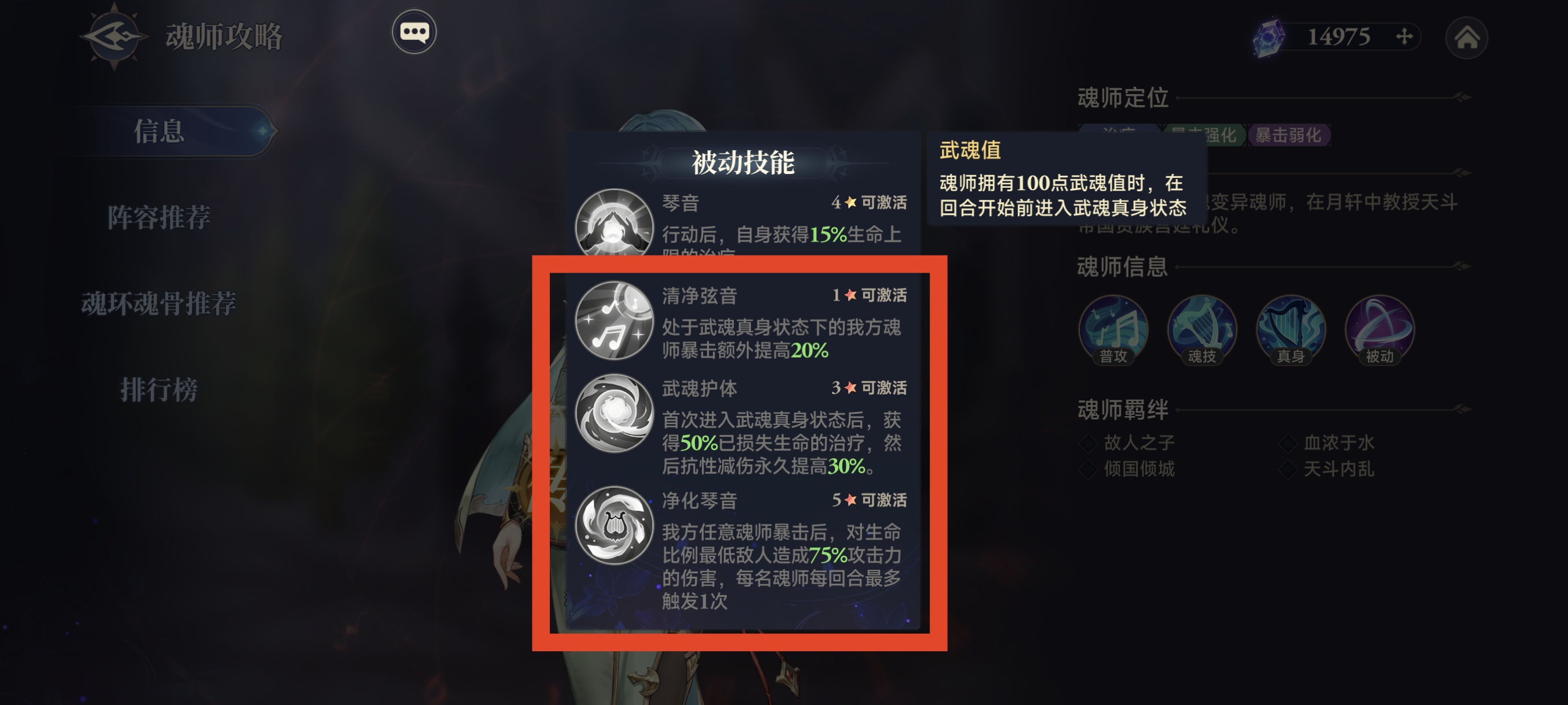The width and height of the screenshot is (1568, 705).
Task: Click the 武魂护体 swirl icon
Action: point(614,413)
